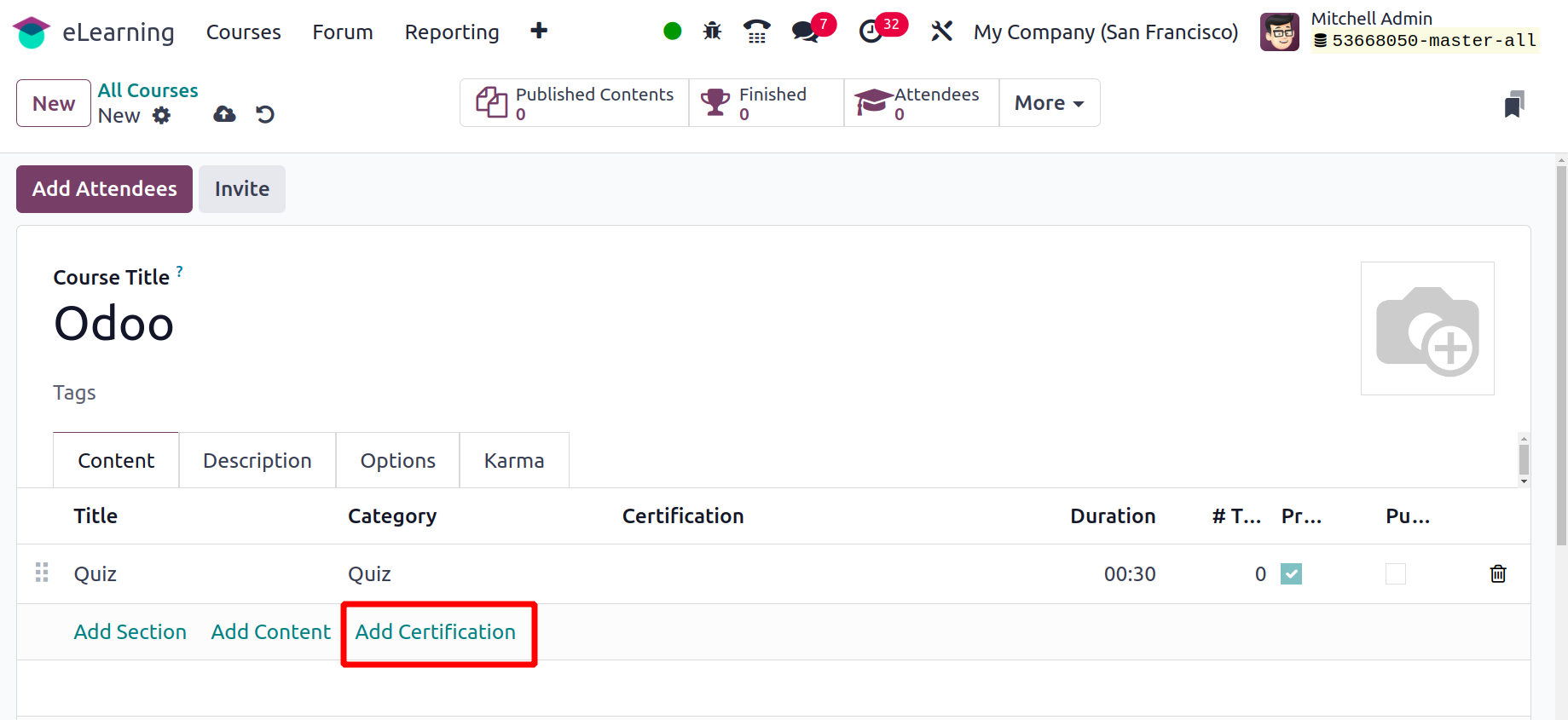Sort by the Title column header
Image resolution: width=1568 pixels, height=720 pixels.
click(x=95, y=516)
